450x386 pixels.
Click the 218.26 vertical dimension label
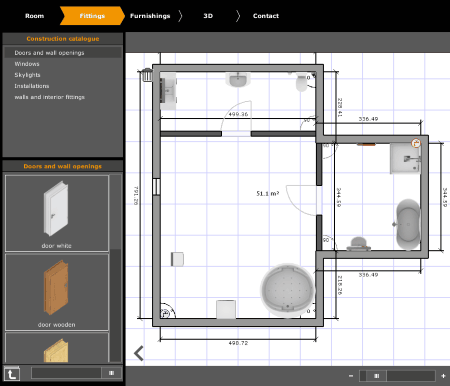(340, 285)
